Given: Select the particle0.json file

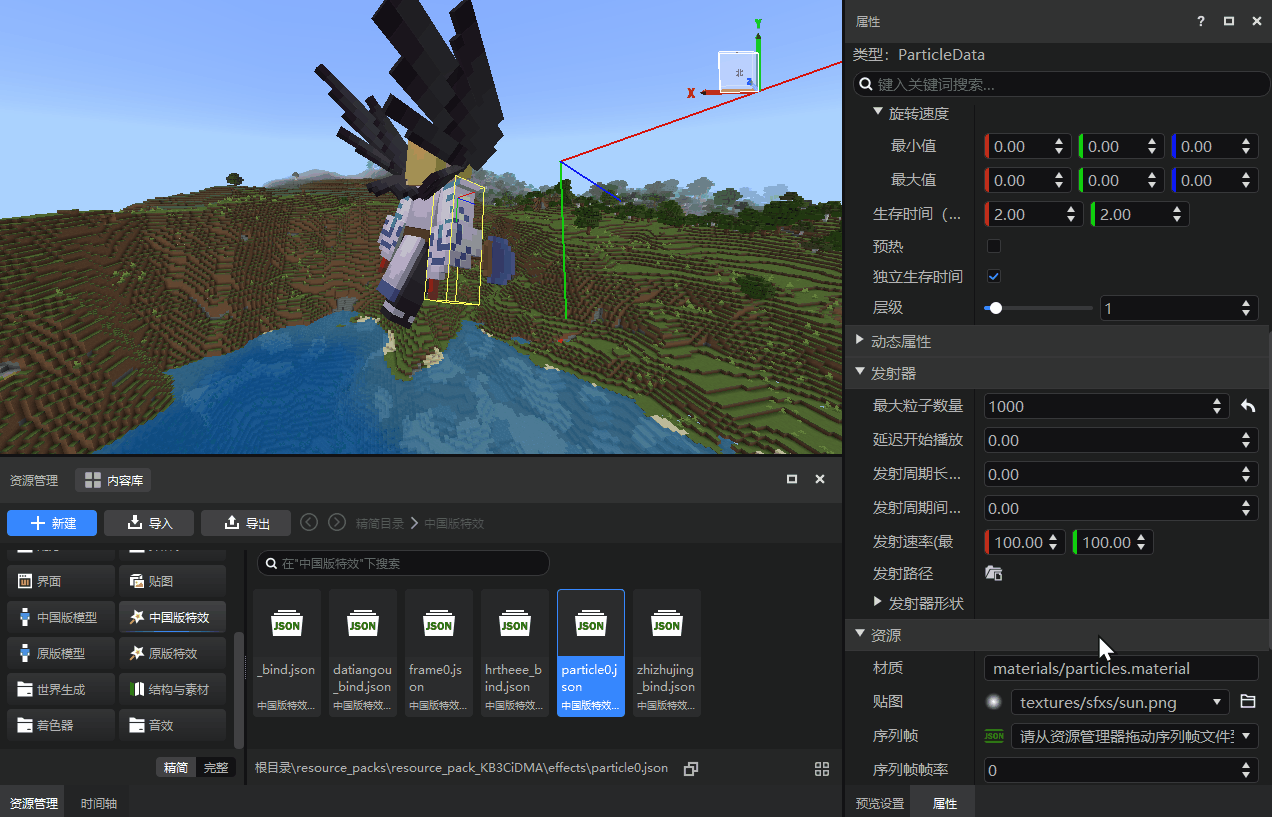Looking at the screenshot, I should pyautogui.click(x=591, y=652).
